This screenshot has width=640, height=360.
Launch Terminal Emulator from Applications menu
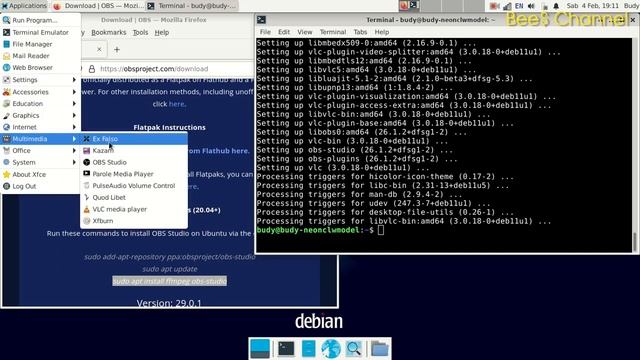(x=40, y=32)
